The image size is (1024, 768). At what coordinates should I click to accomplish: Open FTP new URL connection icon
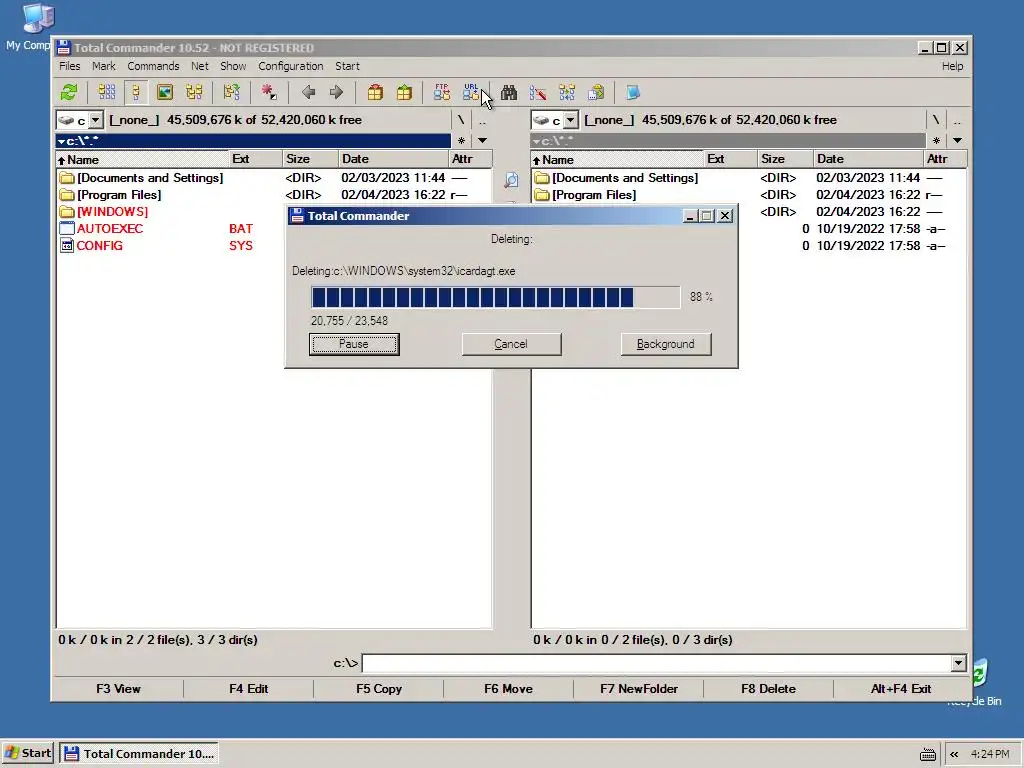[471, 92]
